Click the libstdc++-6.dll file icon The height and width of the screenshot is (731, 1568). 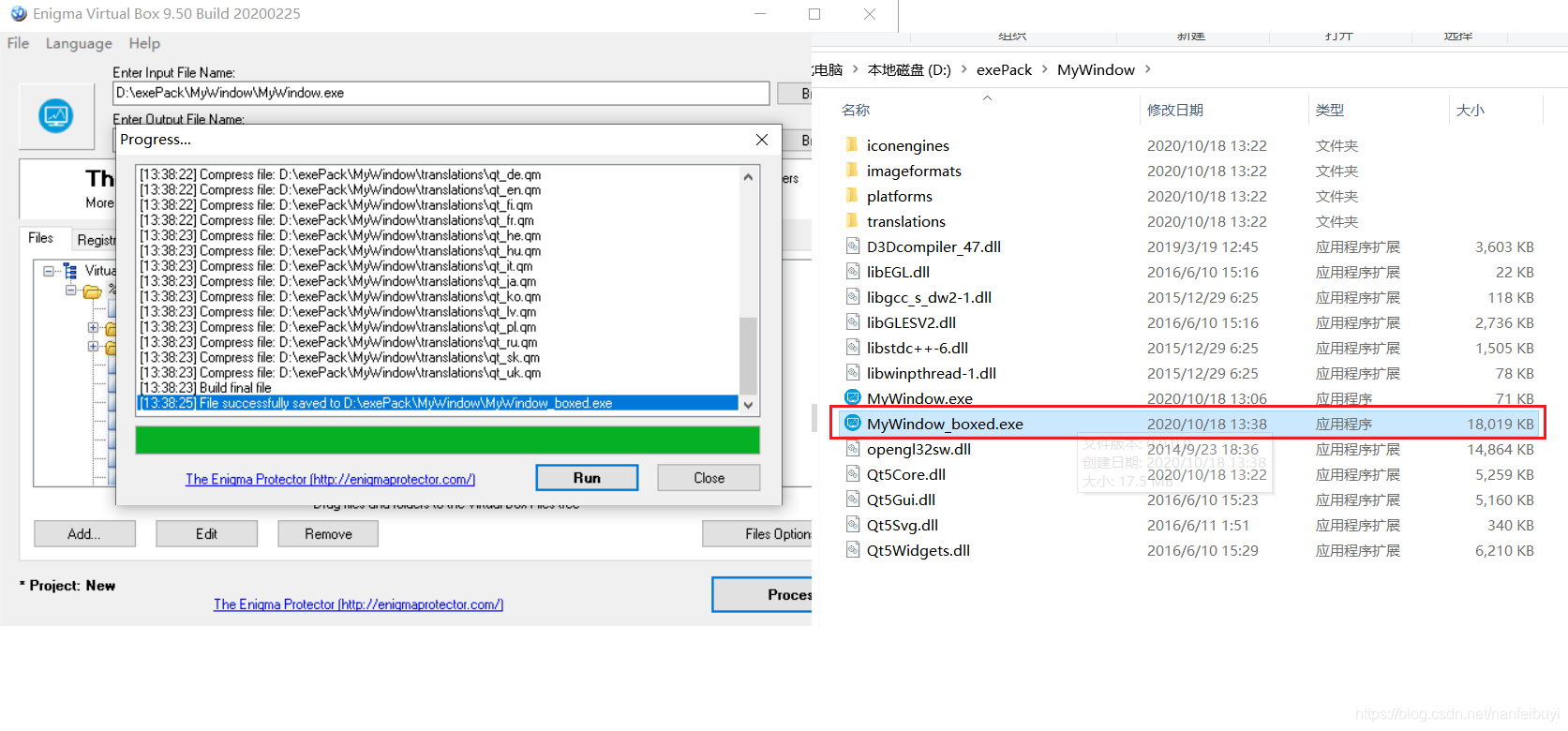pyautogui.click(x=852, y=348)
